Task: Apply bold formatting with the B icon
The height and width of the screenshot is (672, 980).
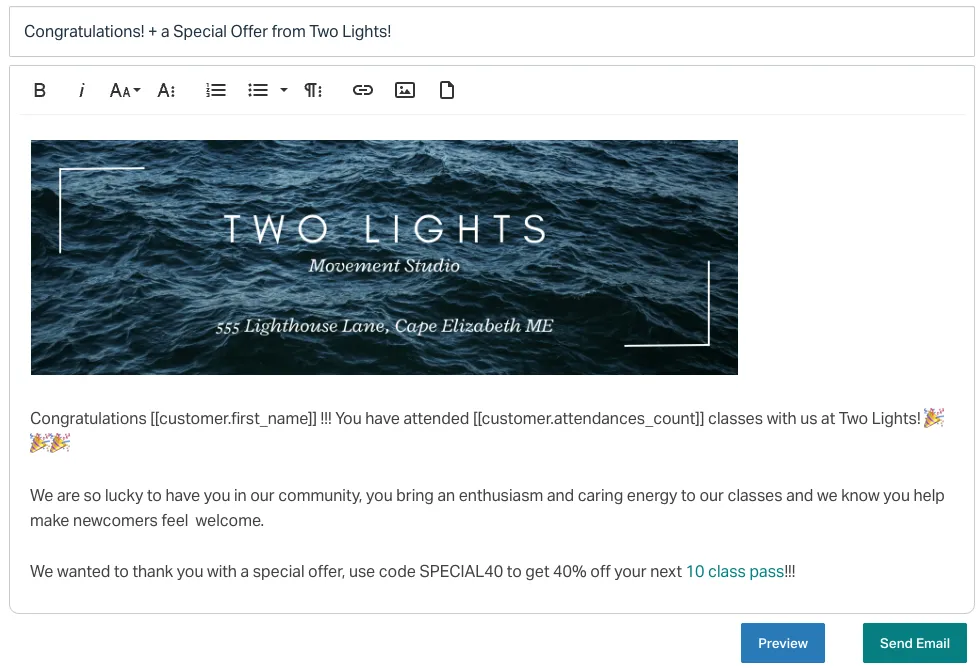Action: [x=40, y=90]
